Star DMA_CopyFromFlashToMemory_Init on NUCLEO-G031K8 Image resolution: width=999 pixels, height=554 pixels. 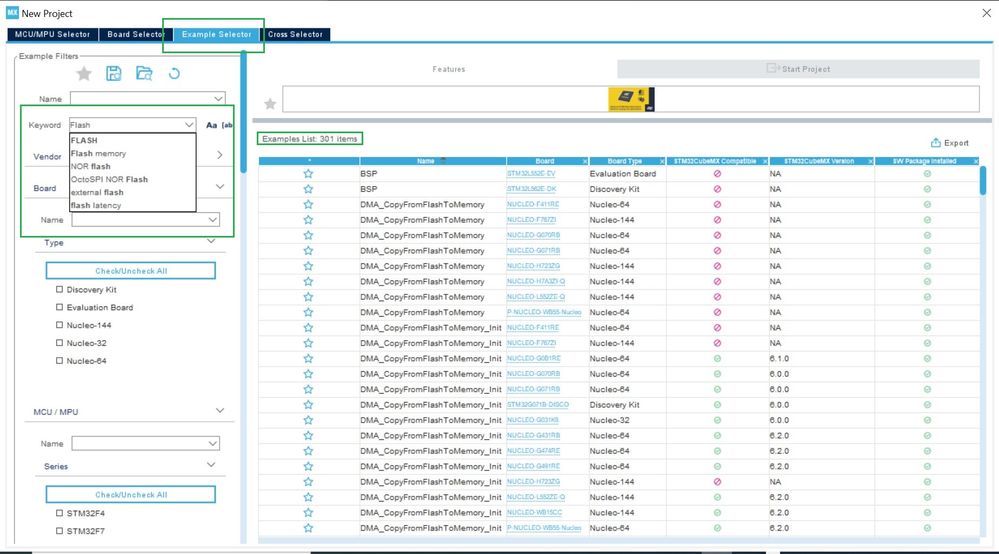pyautogui.click(x=308, y=420)
